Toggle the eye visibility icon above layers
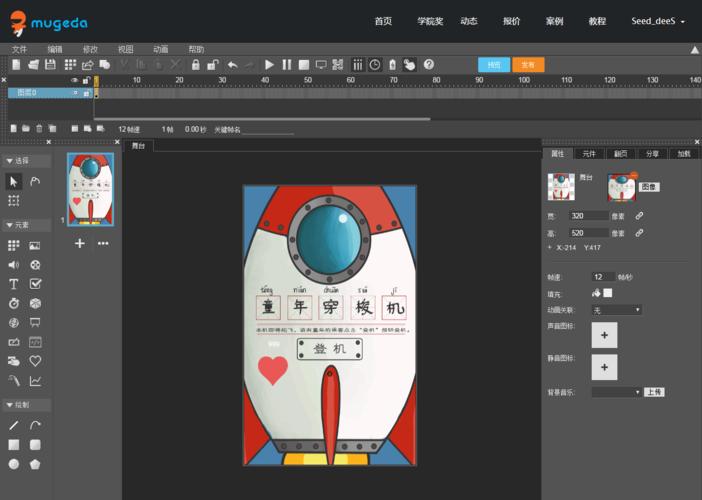The image size is (702, 500). click(x=74, y=80)
